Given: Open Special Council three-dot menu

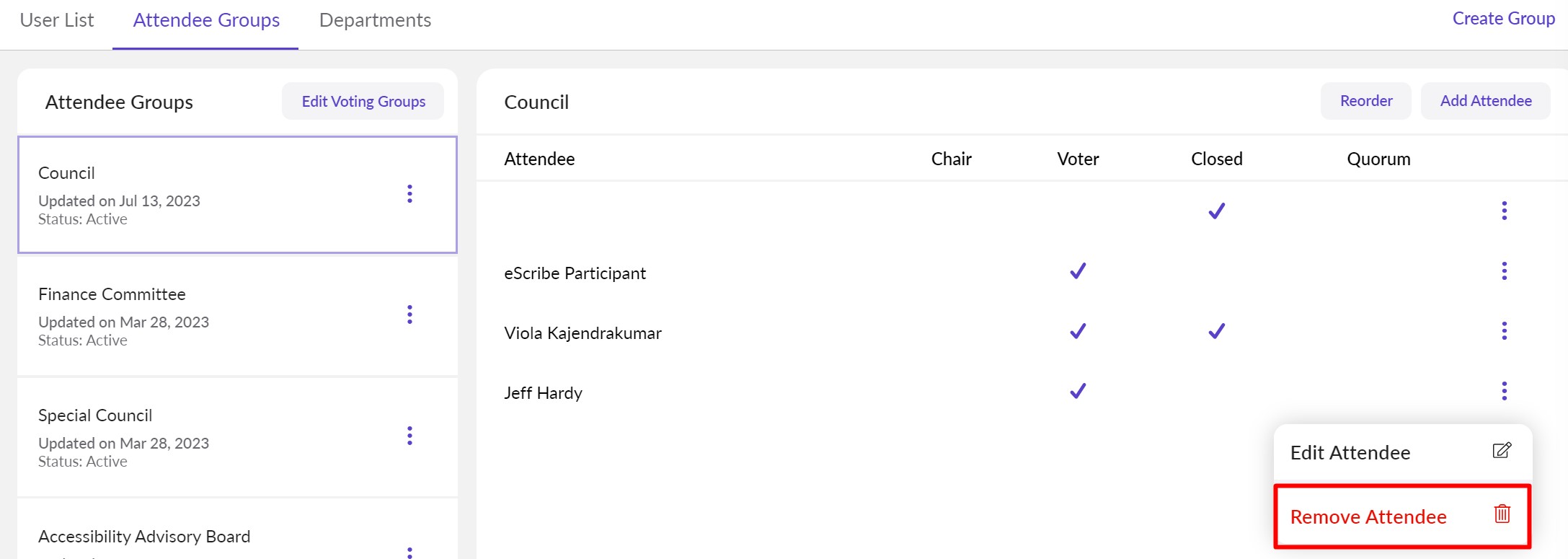Looking at the screenshot, I should [409, 436].
